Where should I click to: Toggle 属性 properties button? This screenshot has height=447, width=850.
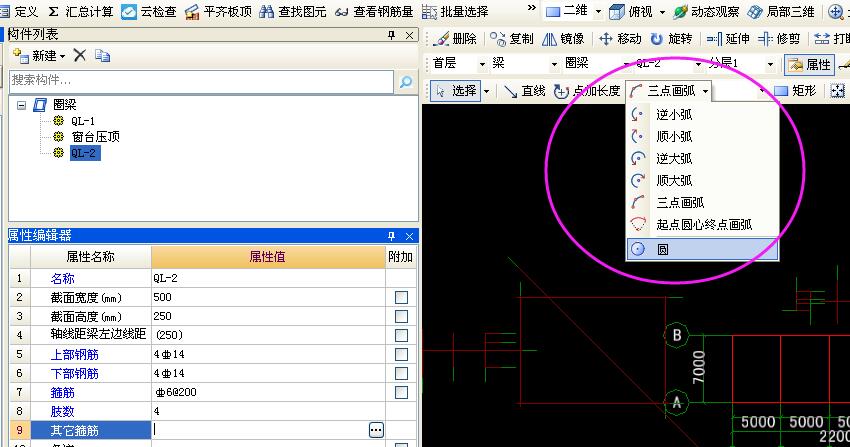click(x=809, y=64)
